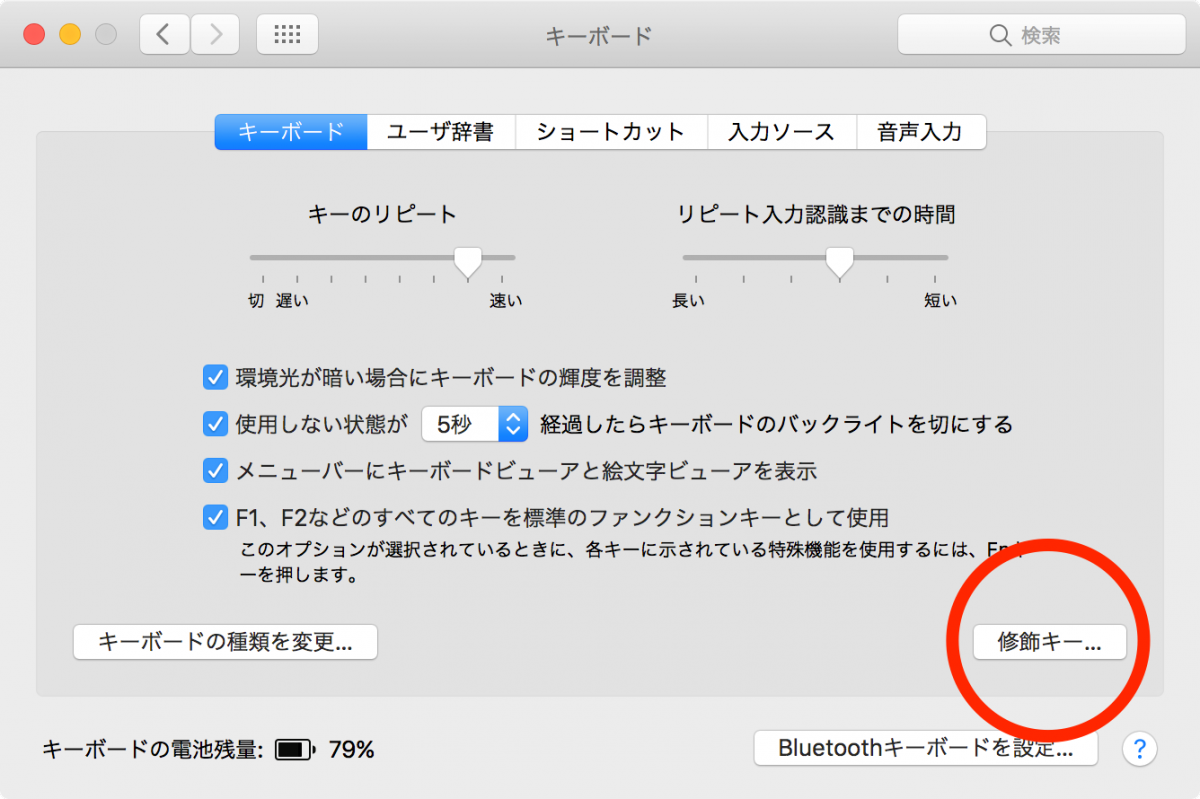The width and height of the screenshot is (1200, 799).
Task: Select the 入力ソース tab
Action: click(782, 131)
